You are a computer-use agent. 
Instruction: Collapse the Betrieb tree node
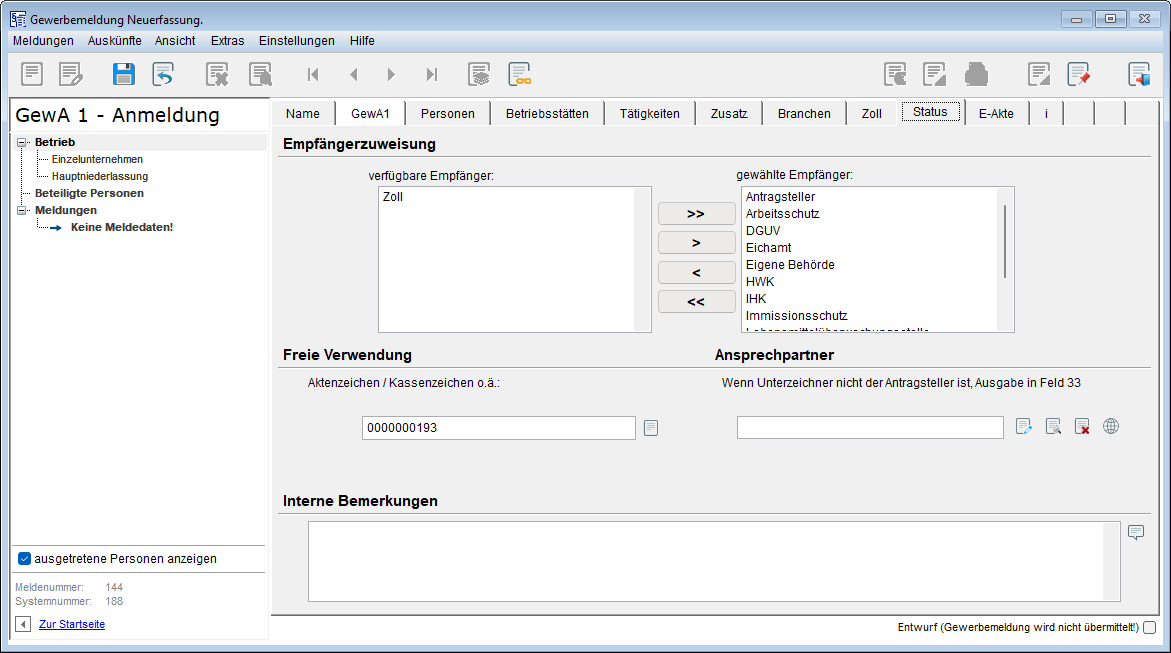(22, 143)
